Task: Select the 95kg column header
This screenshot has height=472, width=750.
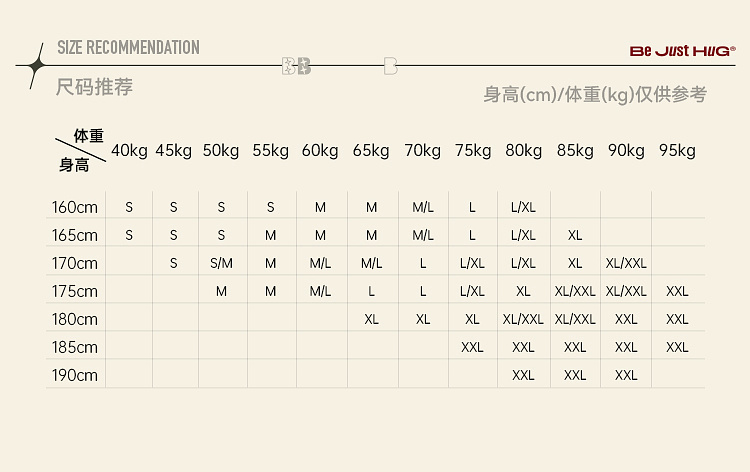Action: click(677, 151)
